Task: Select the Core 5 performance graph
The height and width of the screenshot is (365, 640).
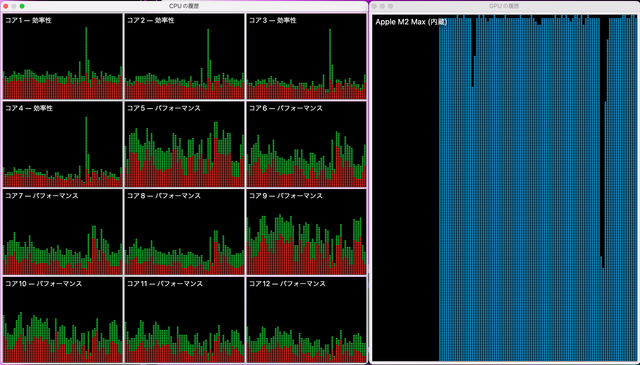Action: 184,144
